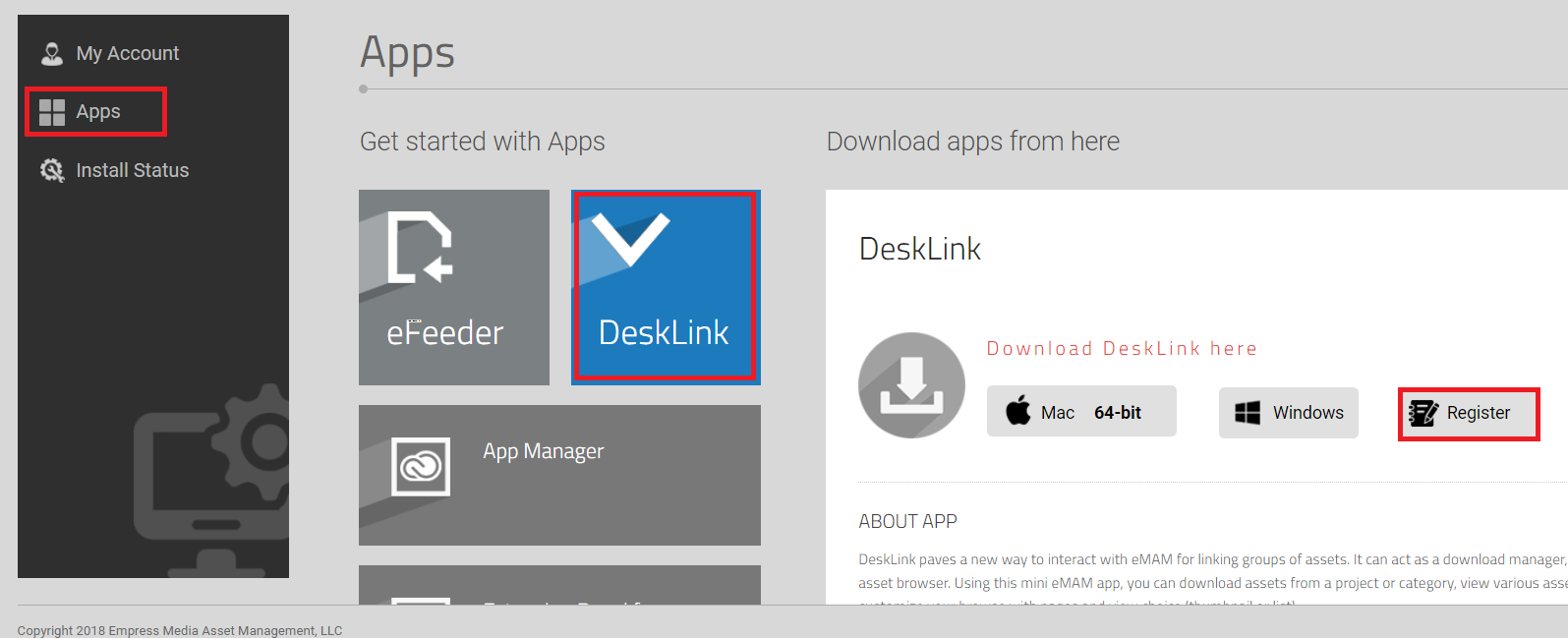This screenshot has width=1568, height=638.
Task: Click the My Account user icon
Action: (52, 53)
